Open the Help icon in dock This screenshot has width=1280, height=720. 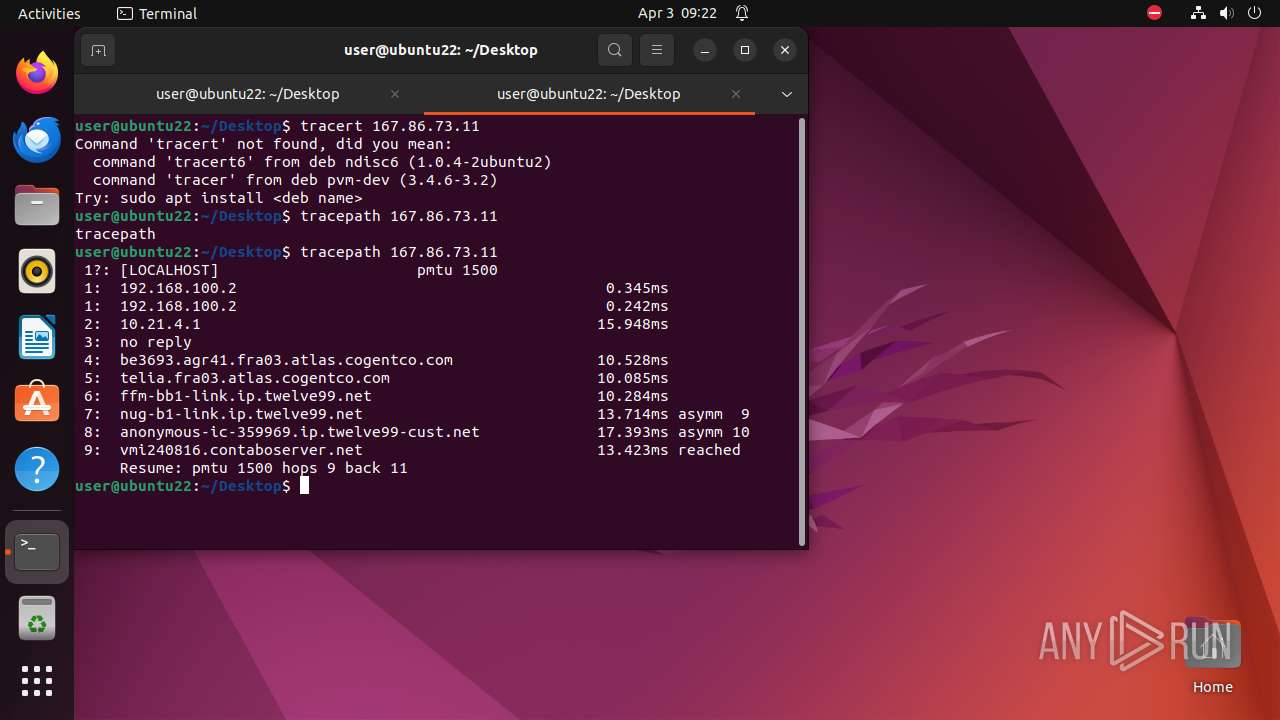pos(37,468)
